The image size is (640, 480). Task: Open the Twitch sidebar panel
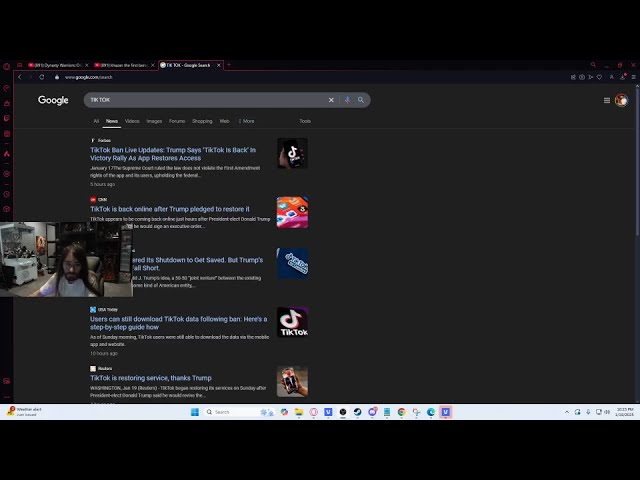pos(7,118)
